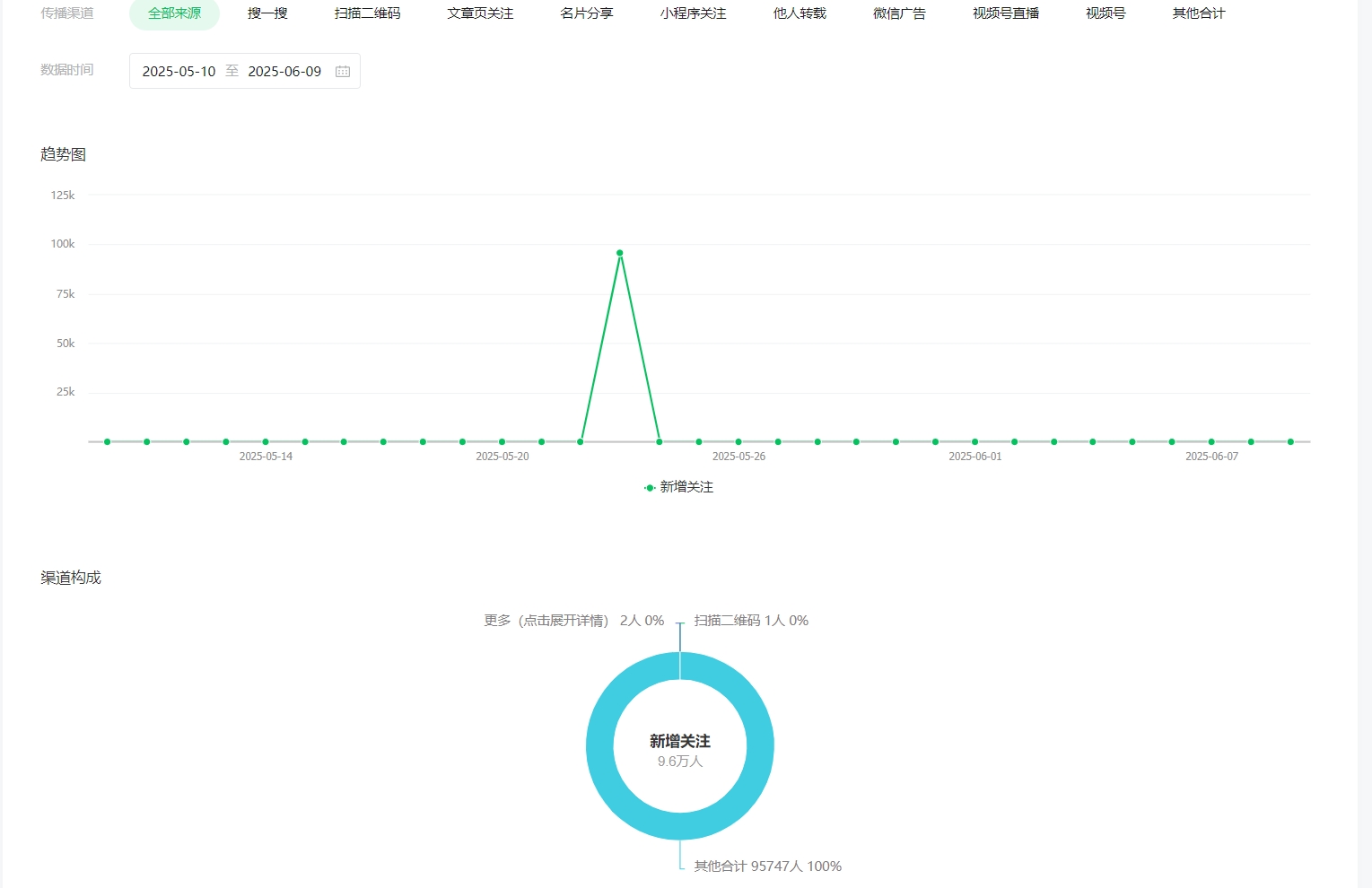The image size is (1372, 888).
Task: Switch to 微信广告 channel
Action: 899,13
